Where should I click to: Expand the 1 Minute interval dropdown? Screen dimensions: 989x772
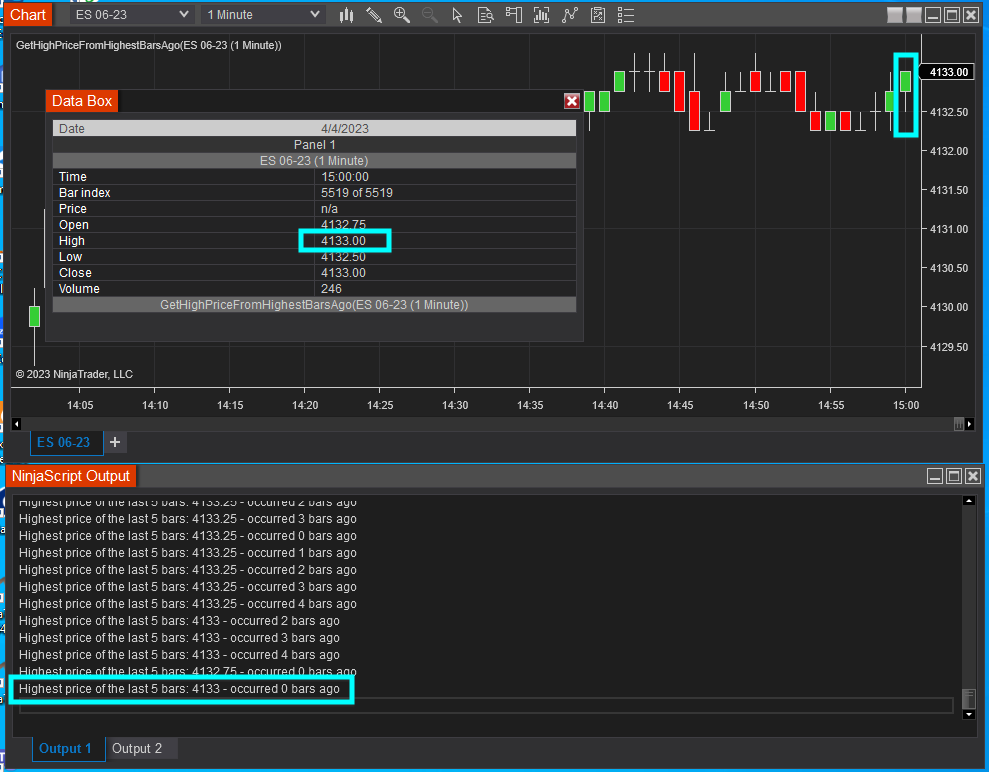point(316,14)
